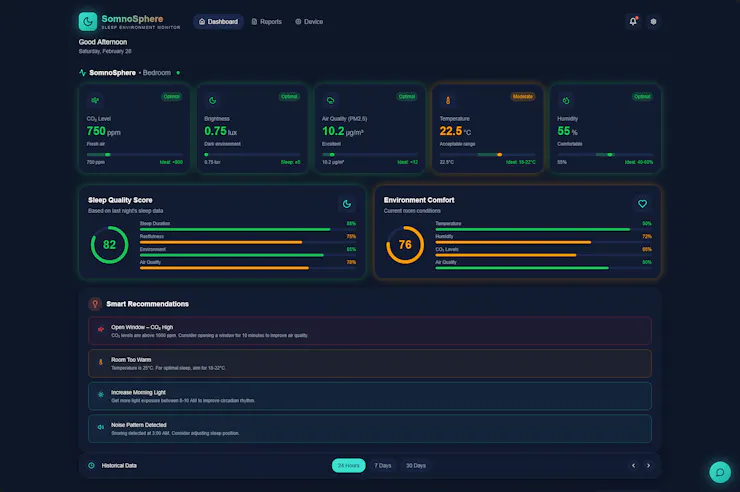The image size is (740, 492).
Task: Click the SomnoSphere moon logo icon
Action: tap(88, 21)
